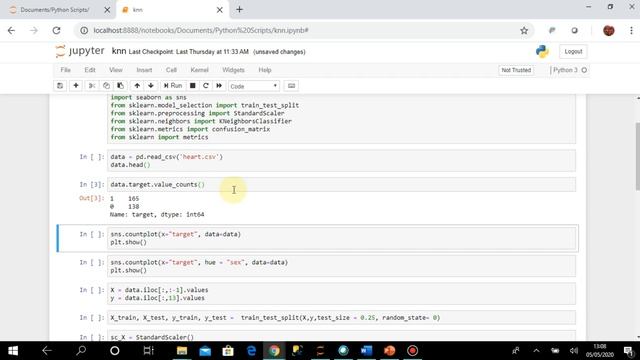Move selected cell down arrow

click(151, 86)
